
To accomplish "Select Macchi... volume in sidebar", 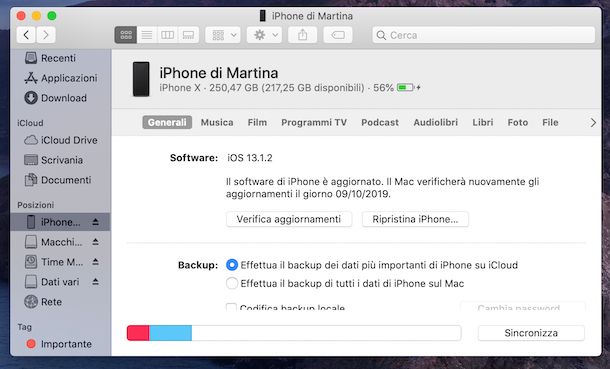I will (x=54, y=242).
